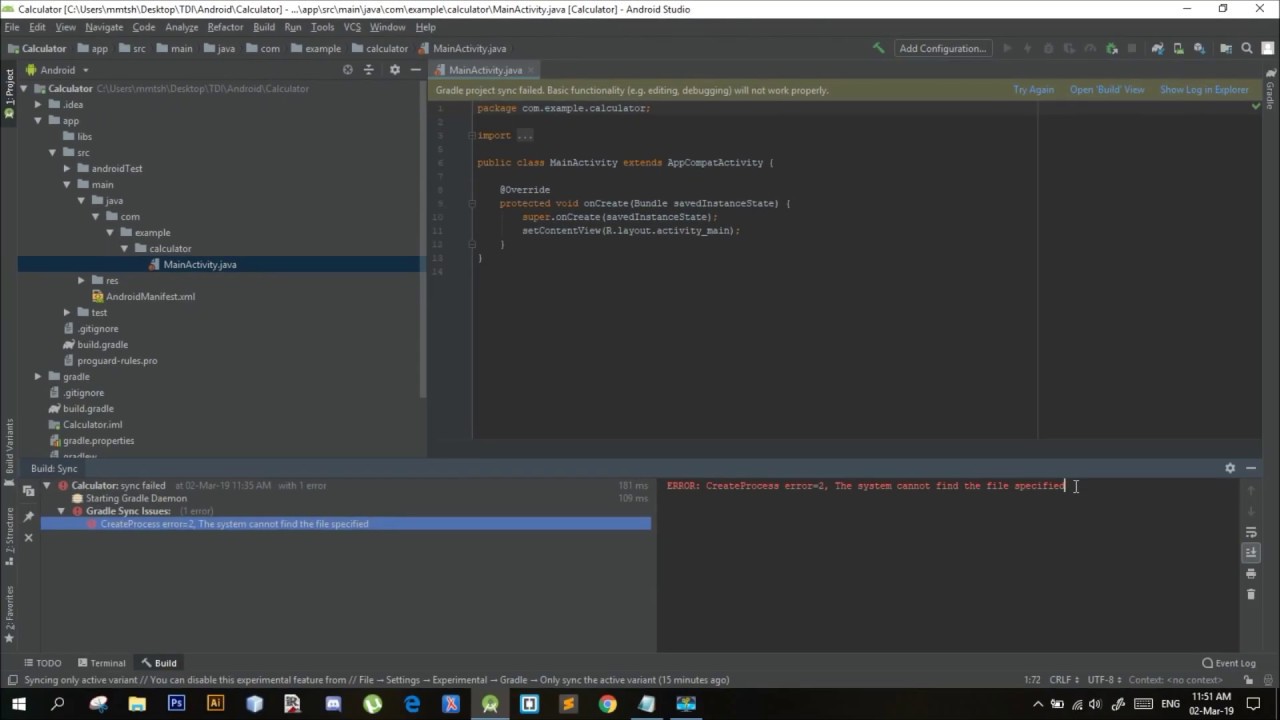1280x720 pixels.
Task: Open the Refactor menu
Action: tap(225, 27)
